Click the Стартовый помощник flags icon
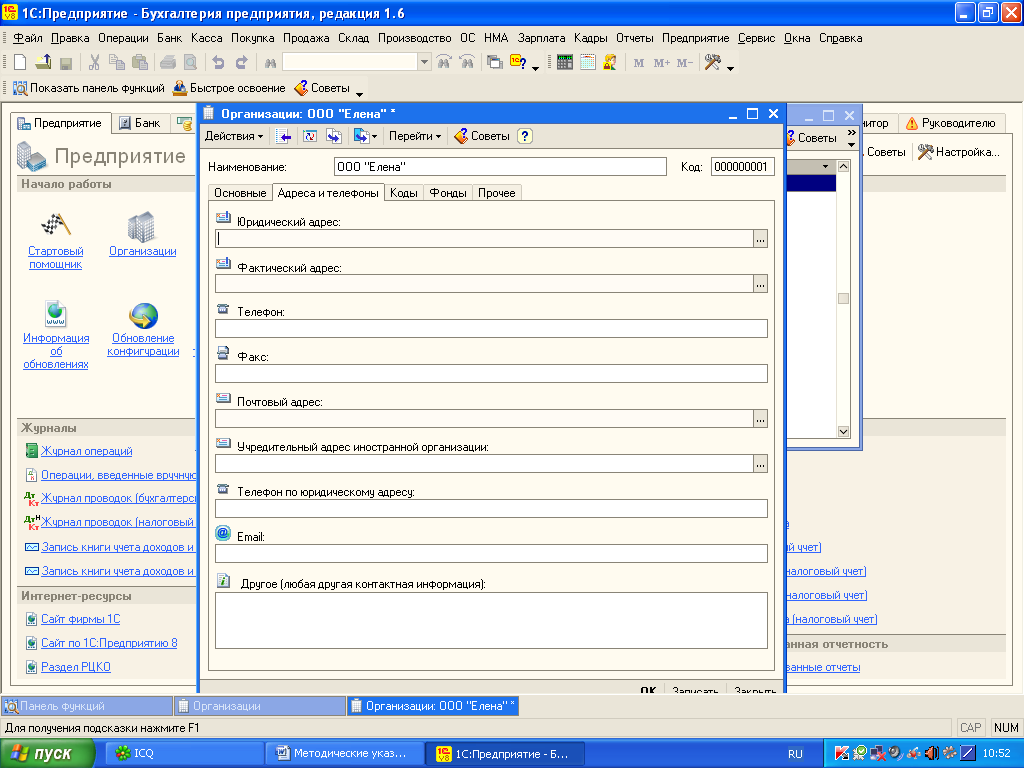The image size is (1024, 768). 56,225
